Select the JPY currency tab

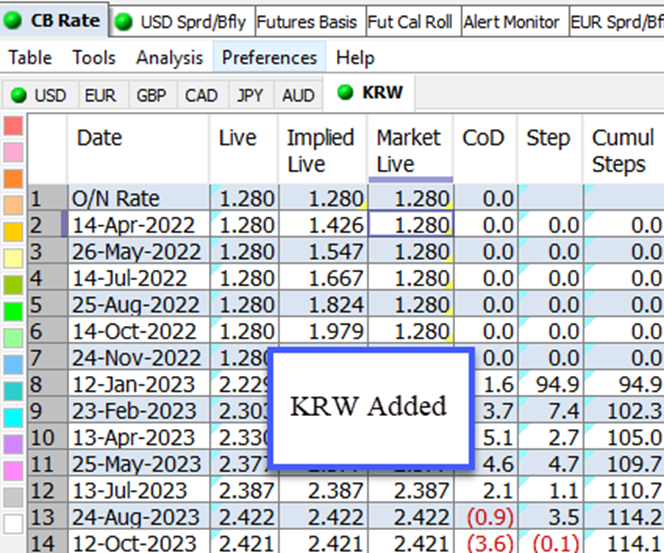(250, 95)
